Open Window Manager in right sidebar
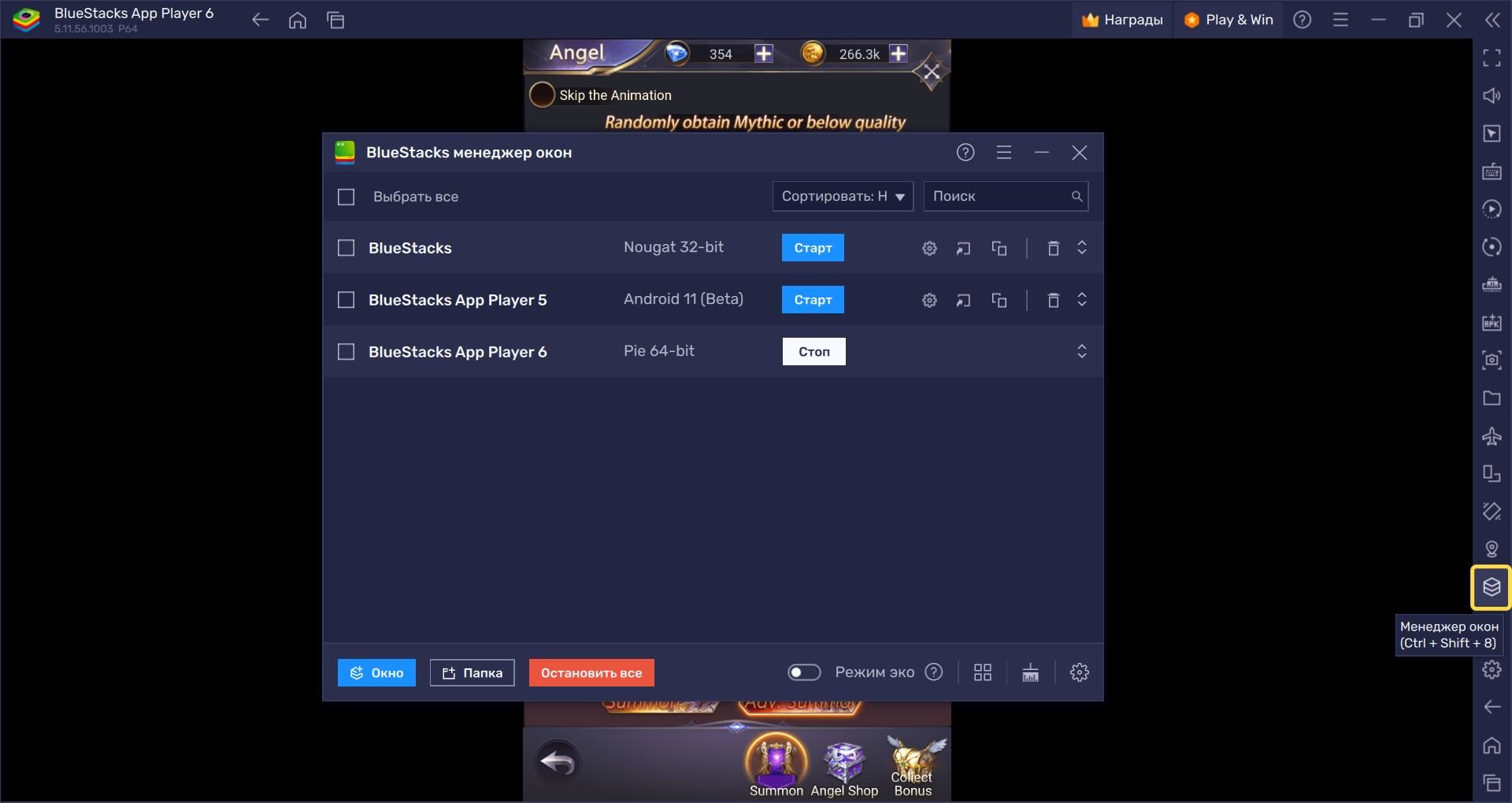 point(1492,587)
